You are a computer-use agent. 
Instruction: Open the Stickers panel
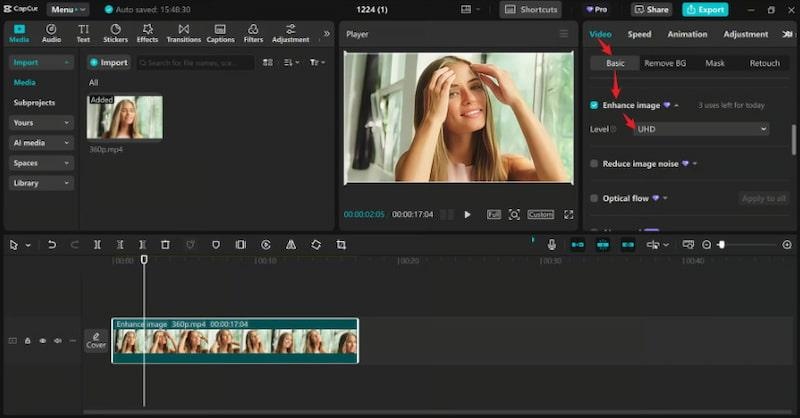[116, 33]
